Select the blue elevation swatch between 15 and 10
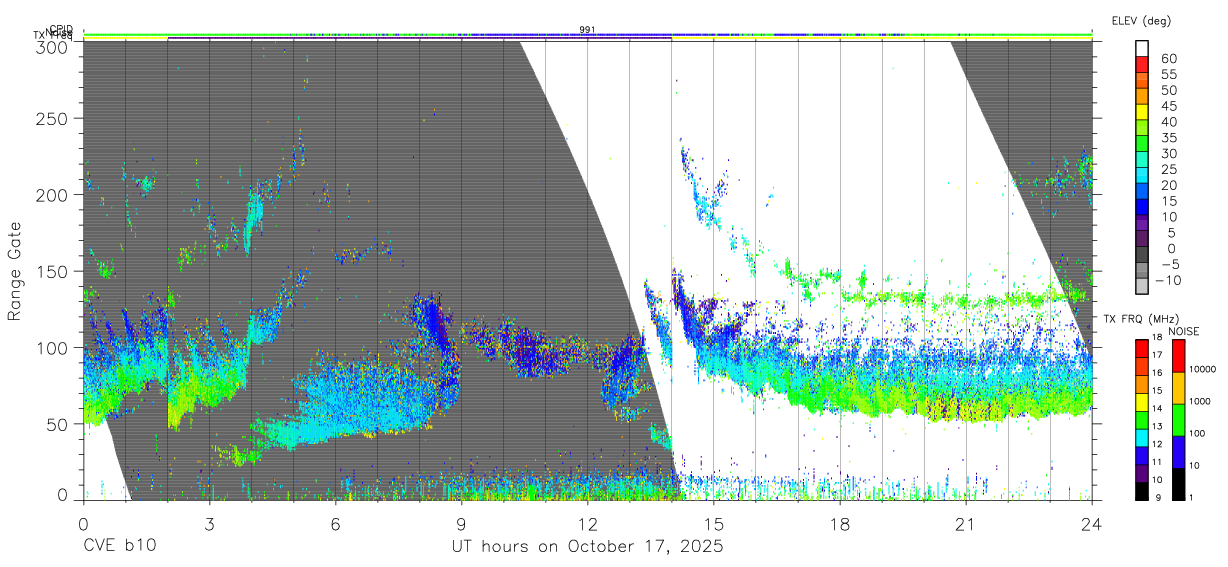Viewport: 1228px width, 567px height. [x=1142, y=207]
